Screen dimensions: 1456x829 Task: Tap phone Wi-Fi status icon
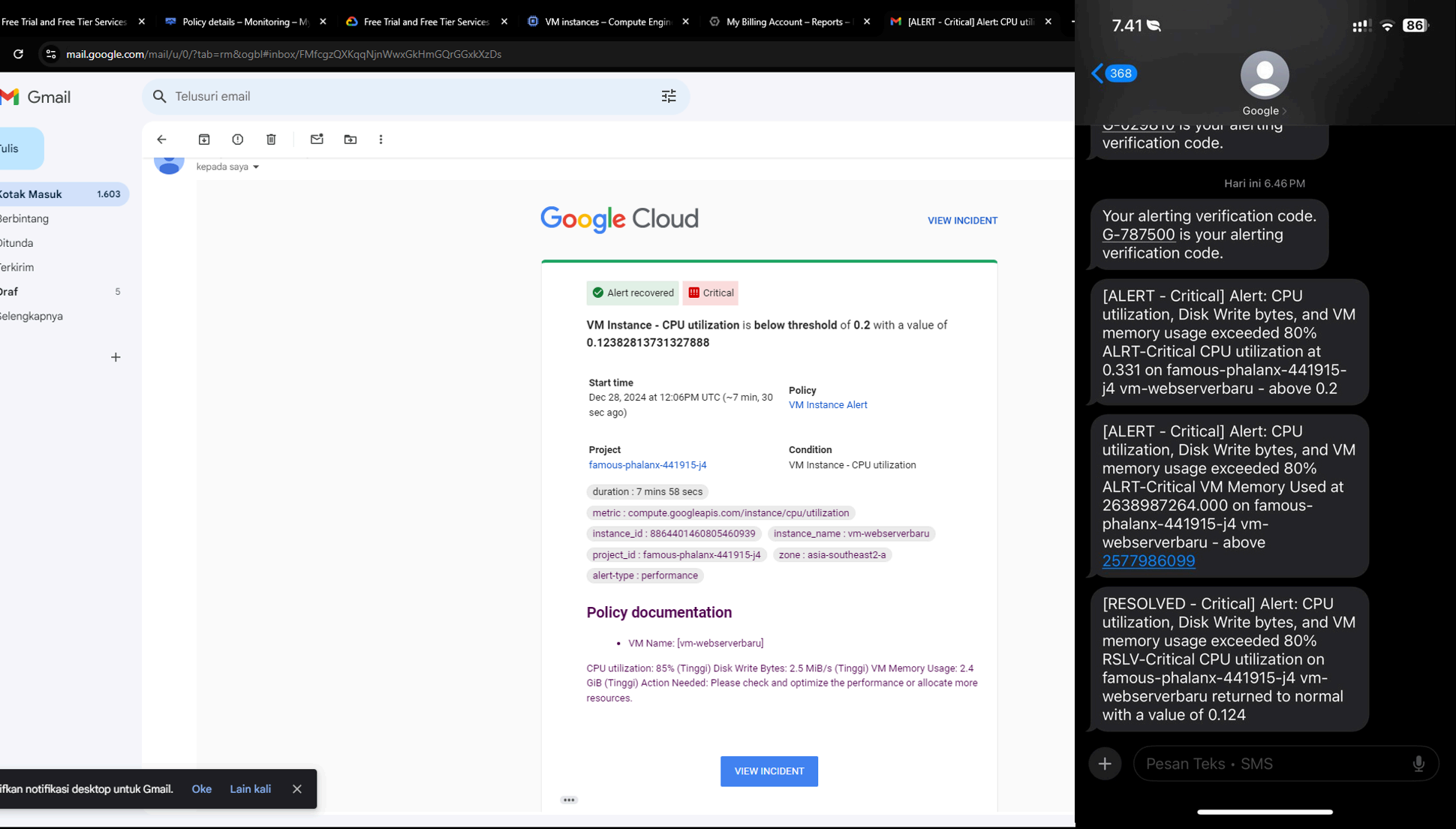1387,26
